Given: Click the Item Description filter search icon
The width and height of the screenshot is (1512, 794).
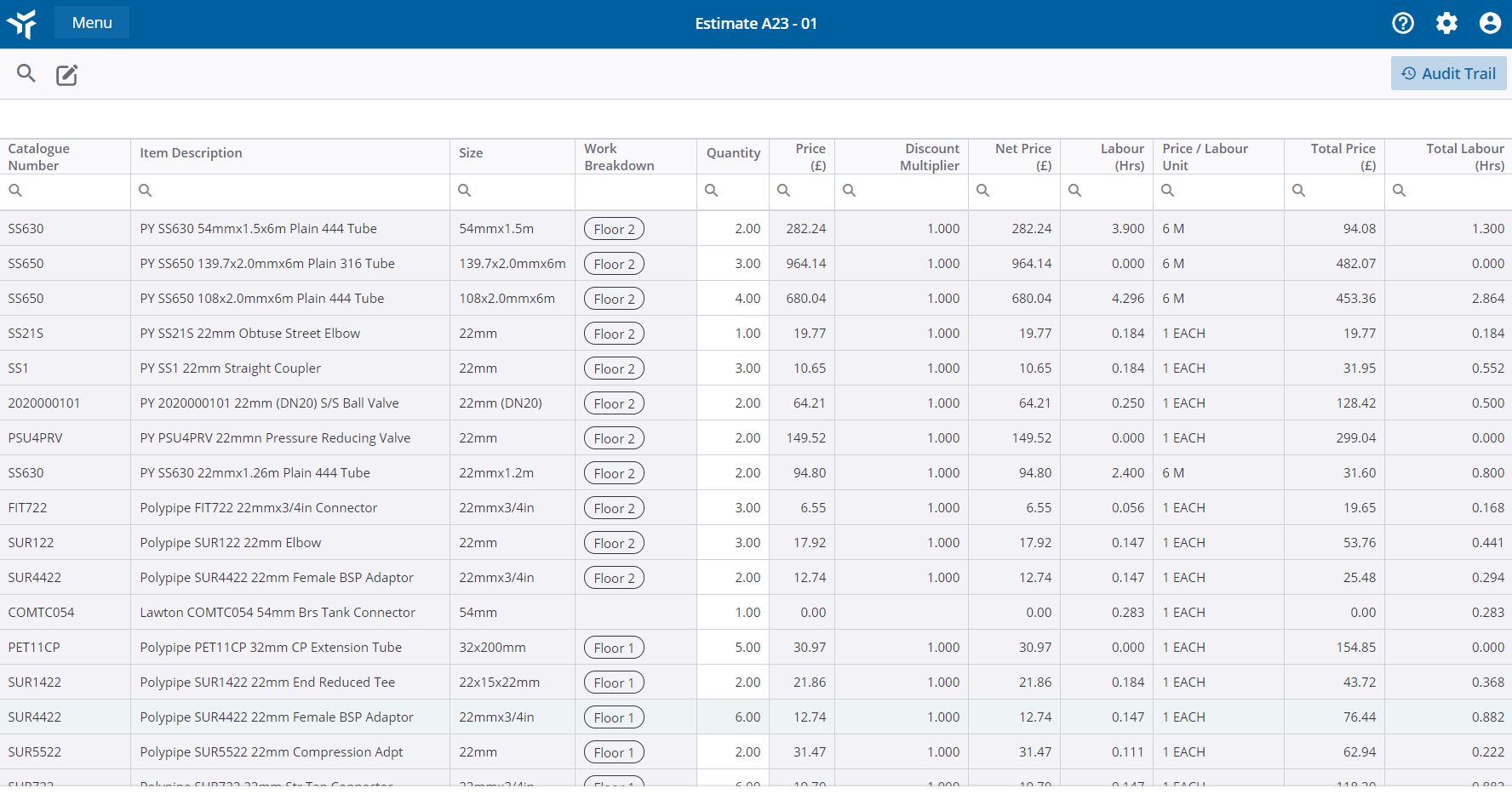Looking at the screenshot, I should [x=145, y=191].
